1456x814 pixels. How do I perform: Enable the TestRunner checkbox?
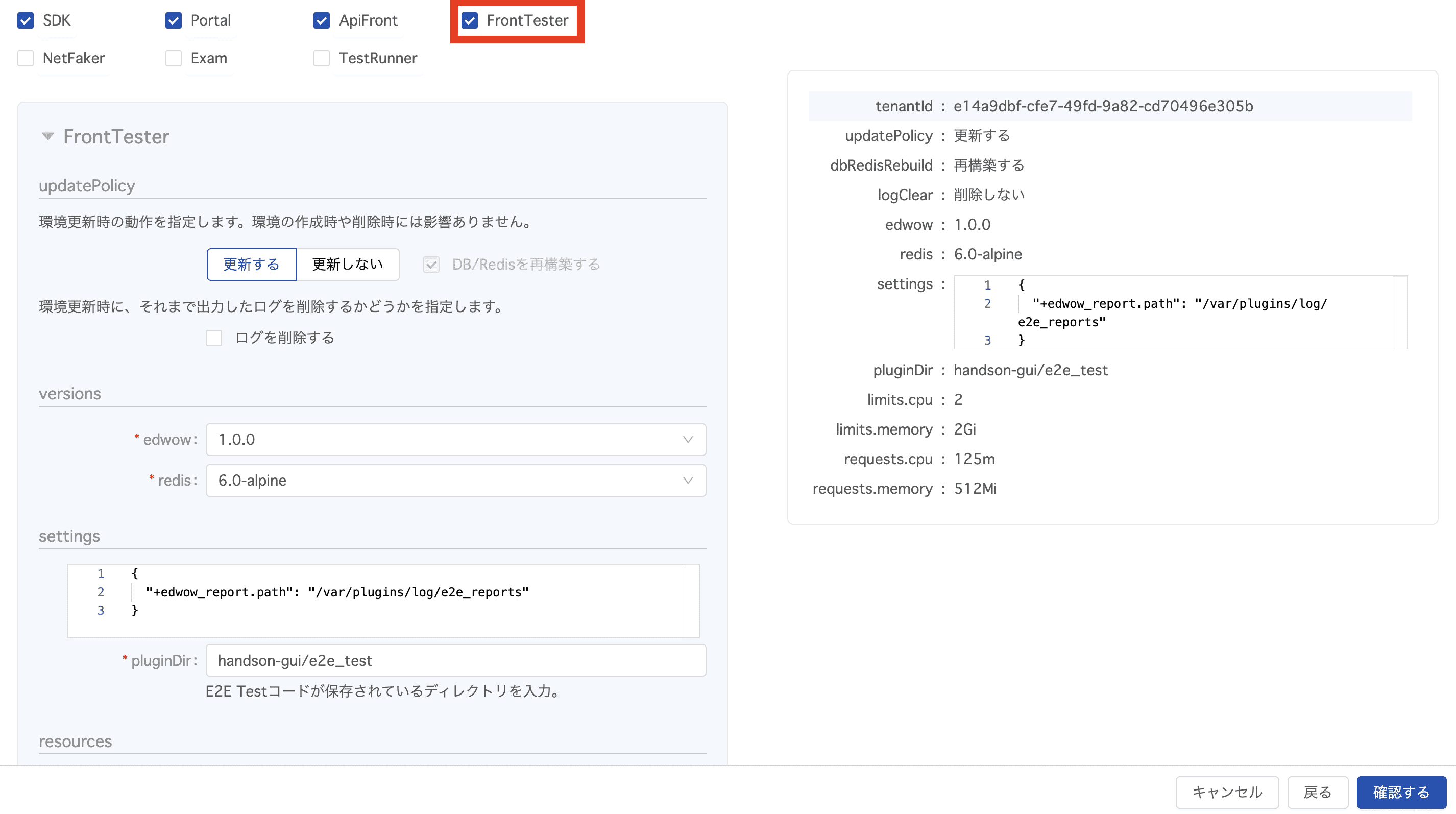click(321, 58)
